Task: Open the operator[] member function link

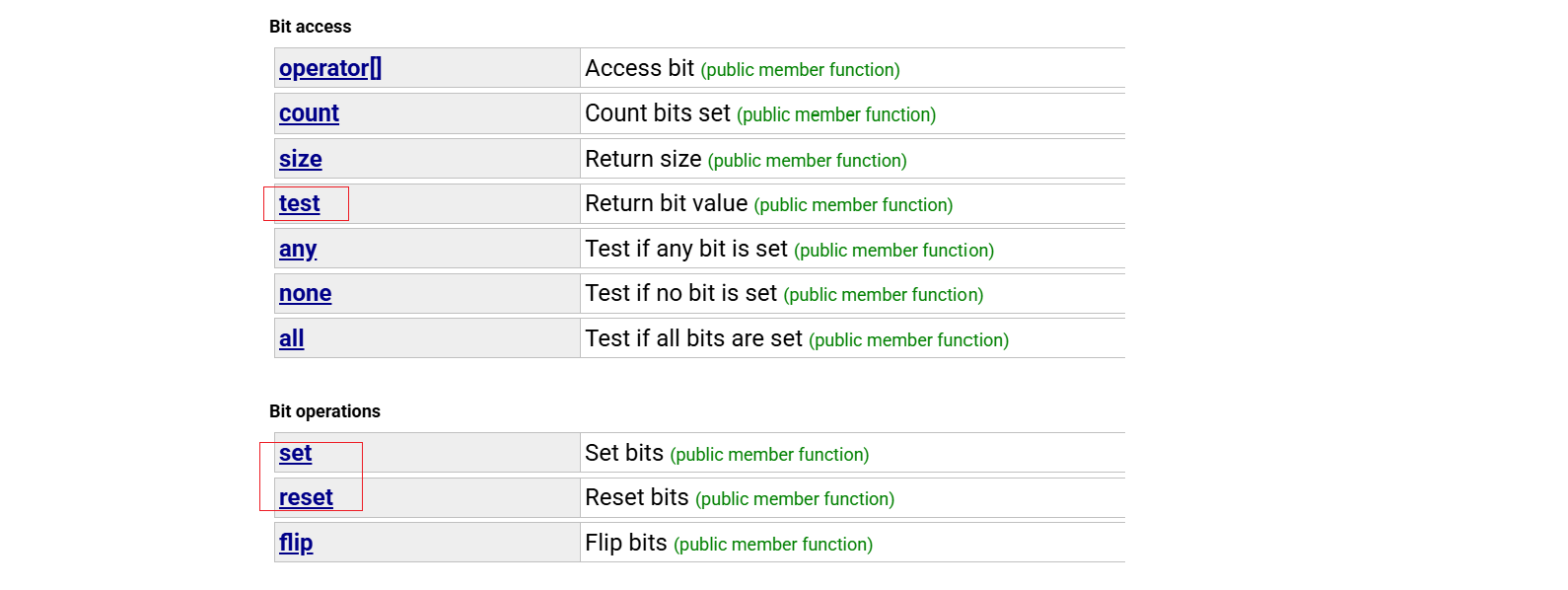Action: point(329,68)
